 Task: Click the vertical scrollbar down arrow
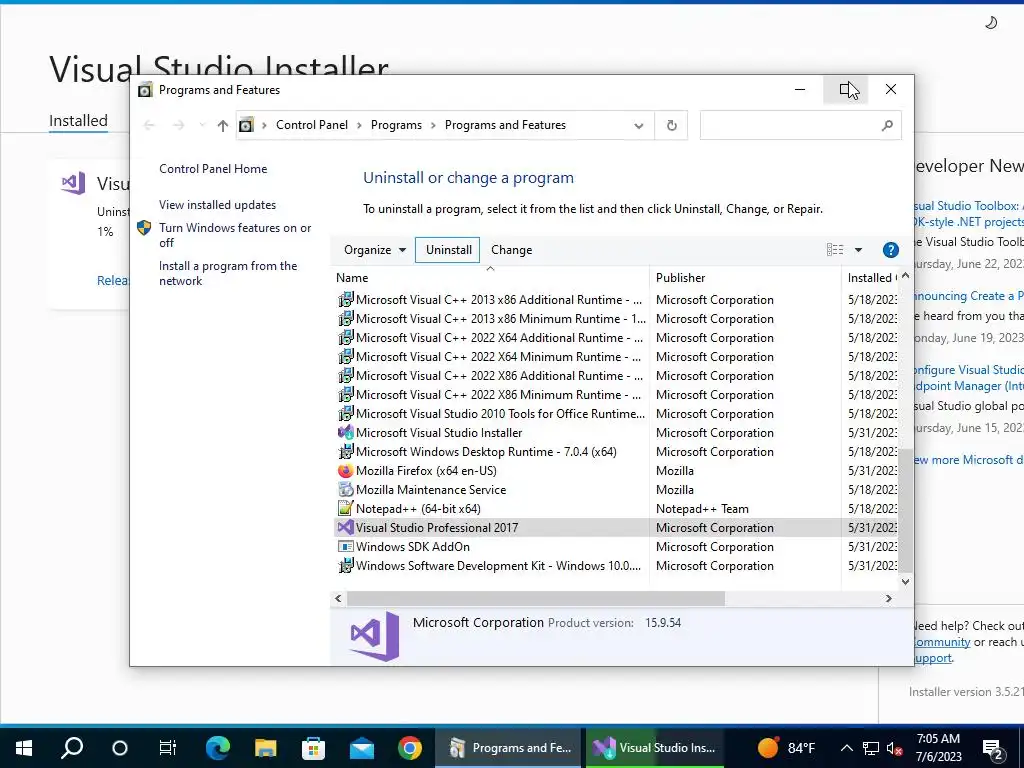coord(905,581)
